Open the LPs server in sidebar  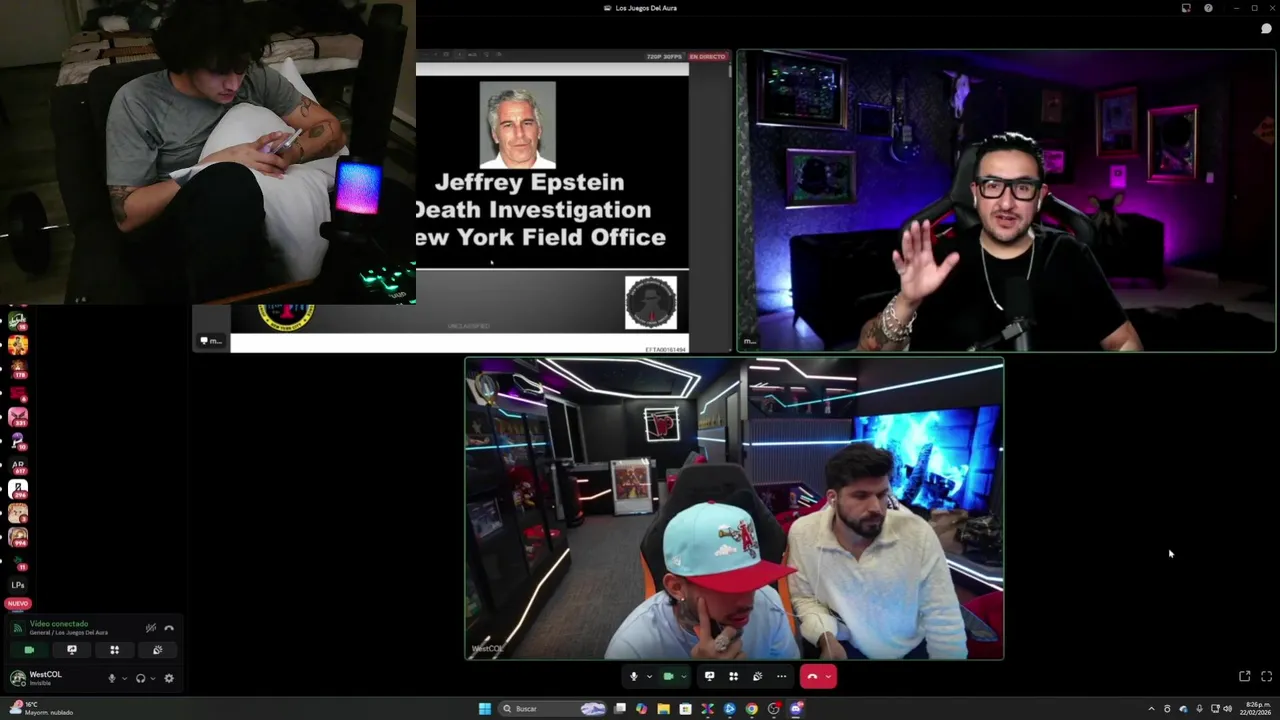point(18,585)
